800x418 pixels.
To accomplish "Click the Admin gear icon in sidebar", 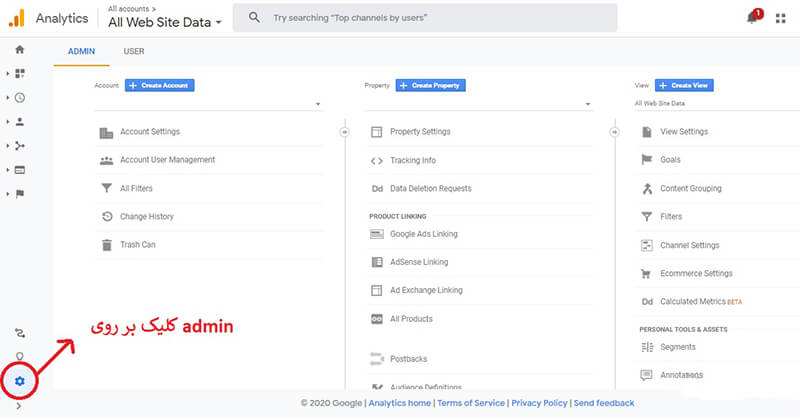I will 20,381.
